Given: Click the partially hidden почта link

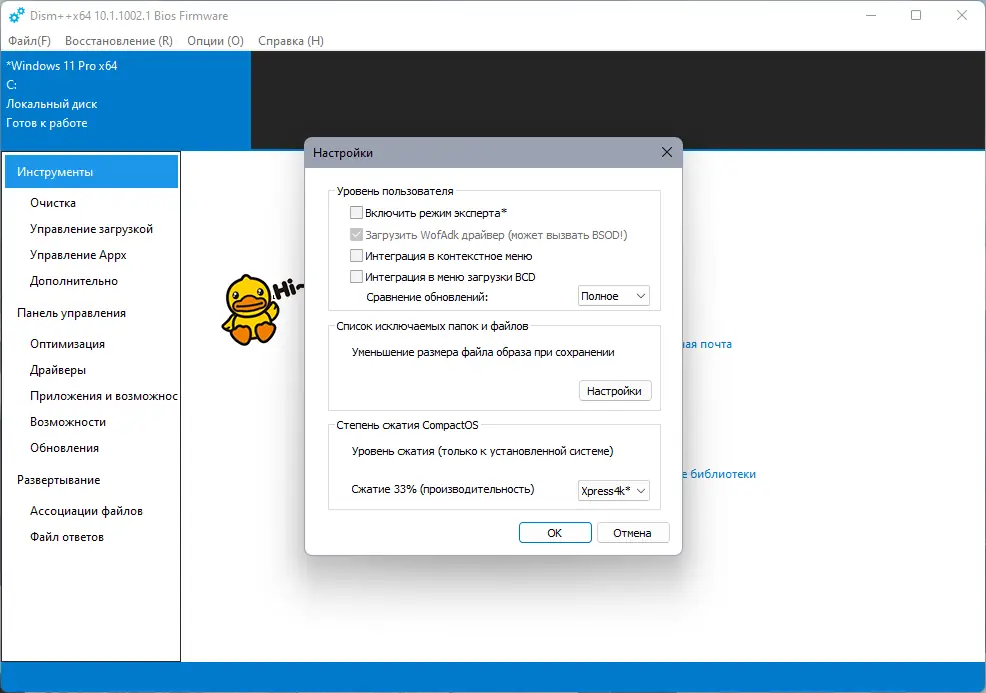Looking at the screenshot, I should (x=707, y=344).
